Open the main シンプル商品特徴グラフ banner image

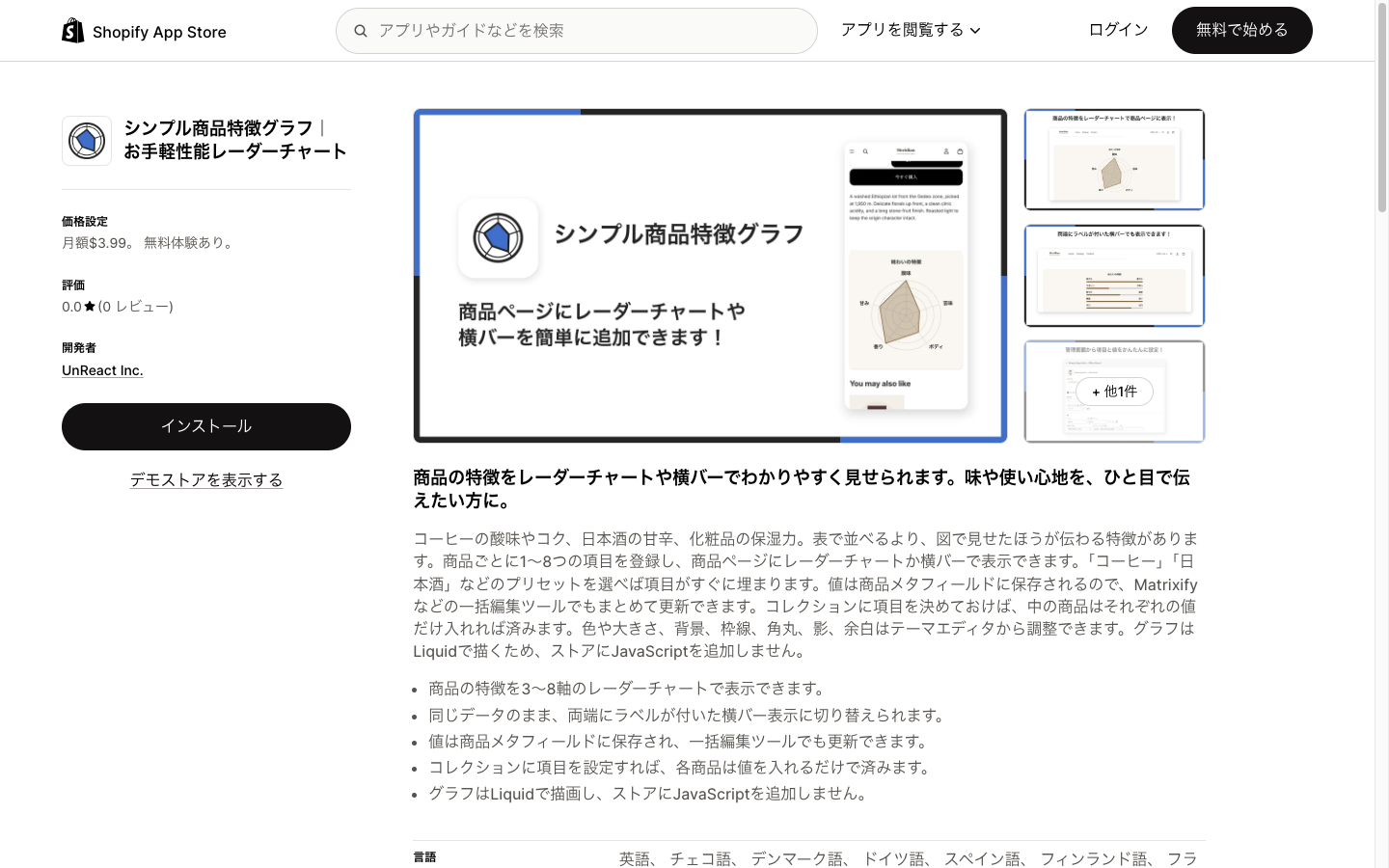(710, 276)
